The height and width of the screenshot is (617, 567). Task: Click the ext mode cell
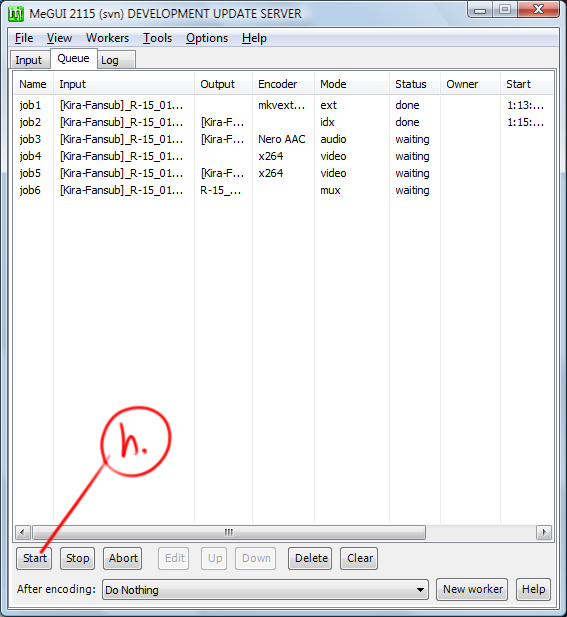[329, 105]
